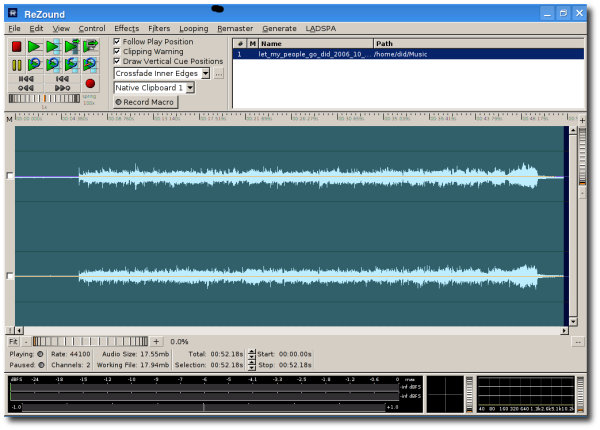Screen dimensions: 600x430
Task: Disable the Clipping Warning checkbox
Action: click(117, 52)
